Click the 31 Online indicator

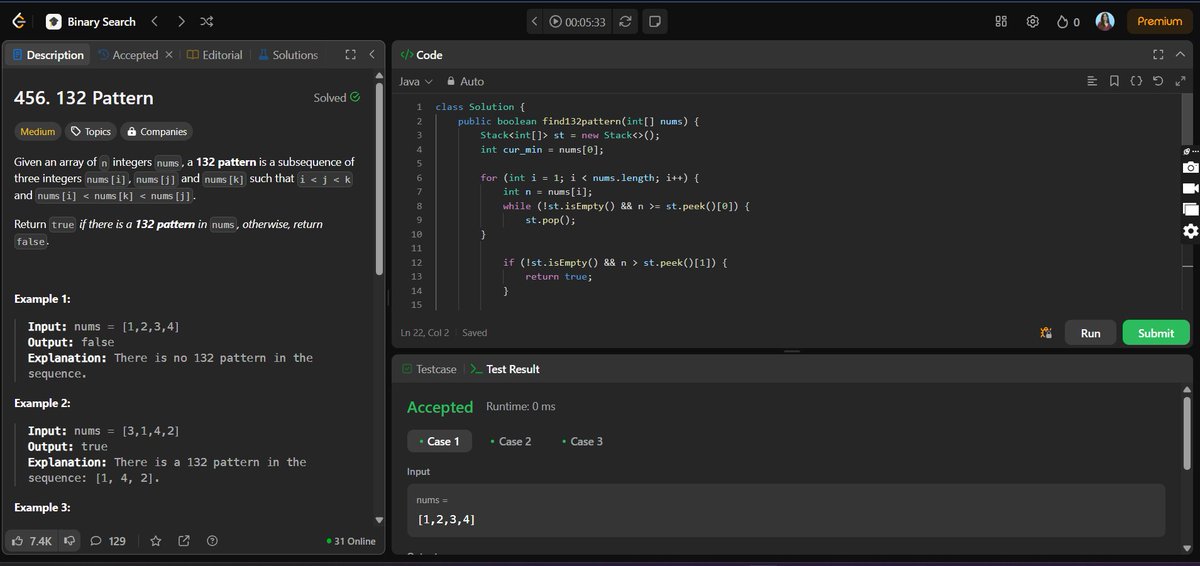coord(351,541)
